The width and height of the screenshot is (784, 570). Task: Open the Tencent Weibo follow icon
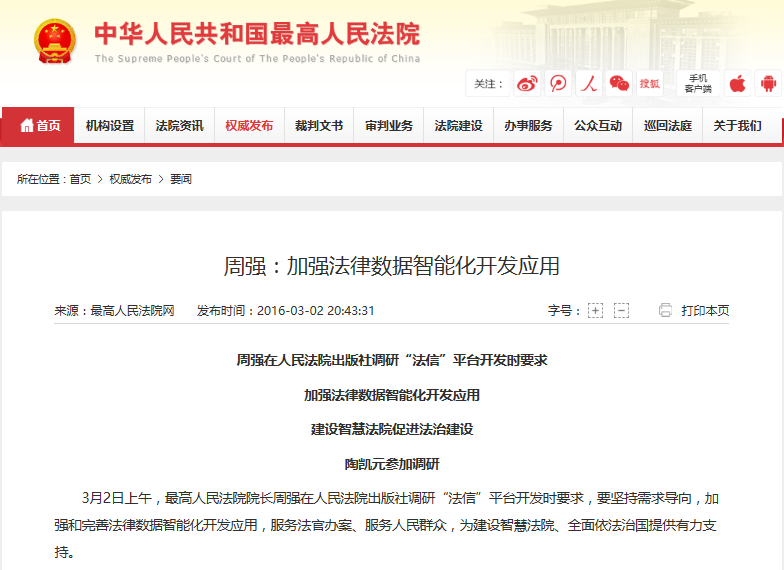[558, 83]
